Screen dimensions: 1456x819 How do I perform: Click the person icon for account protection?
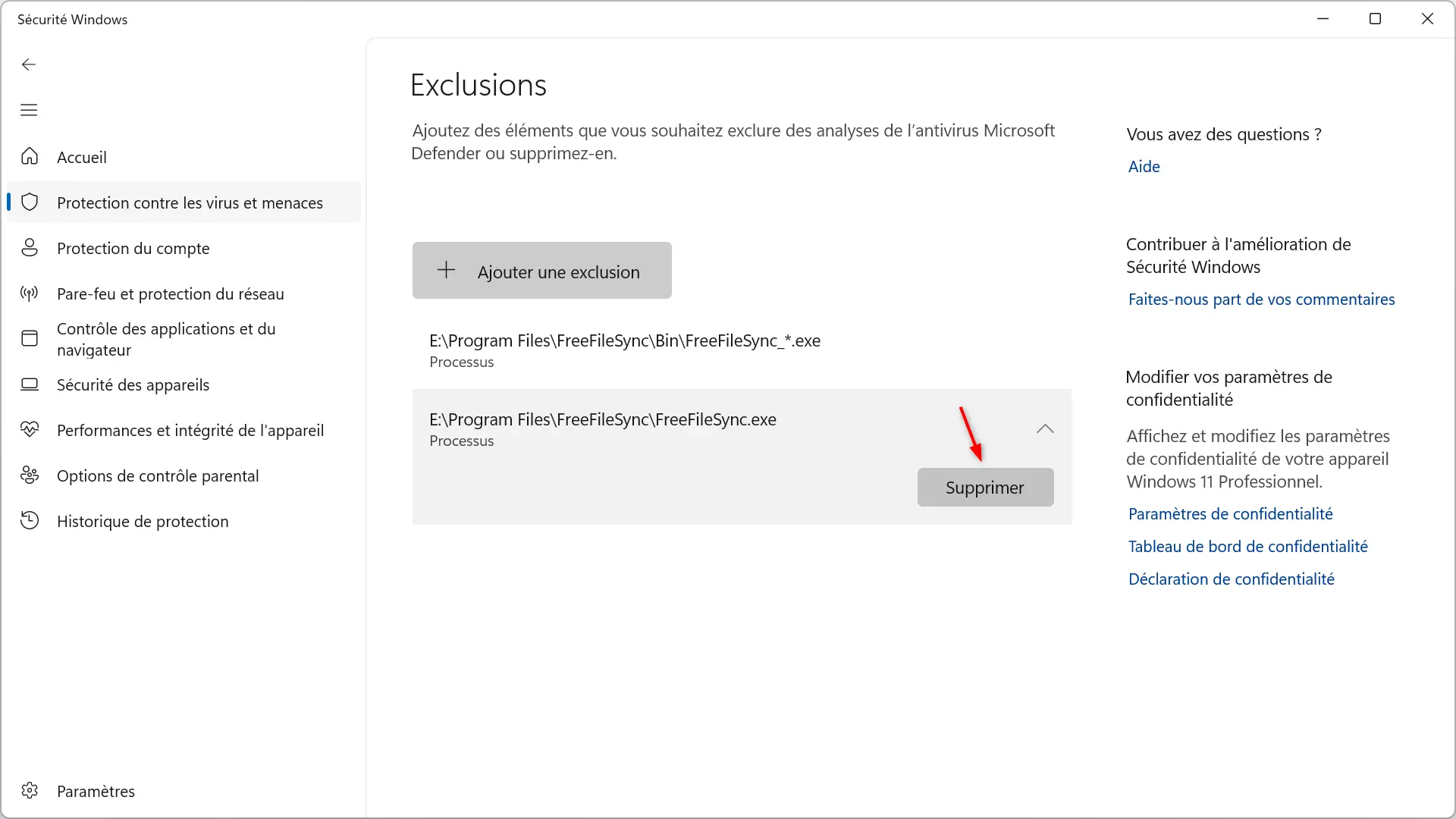point(30,247)
